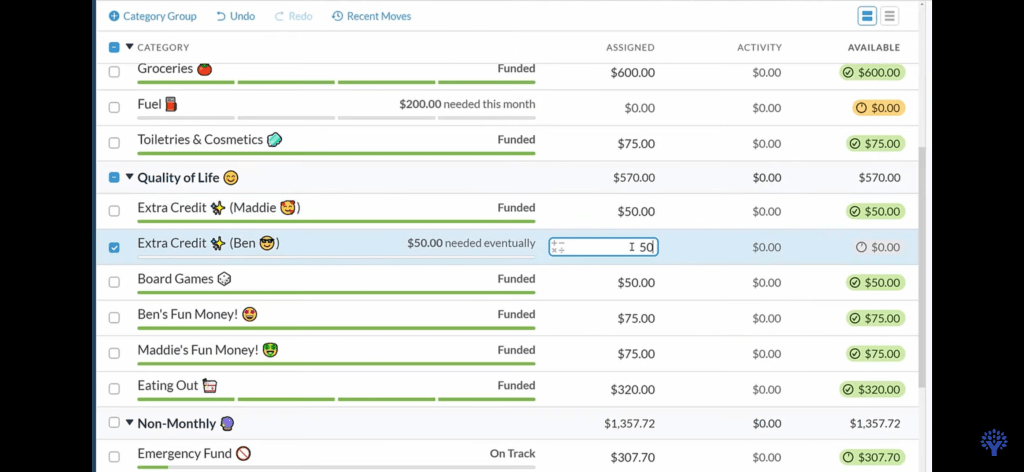1024x472 pixels.
Task: Click the Undo button
Action: pos(235,16)
